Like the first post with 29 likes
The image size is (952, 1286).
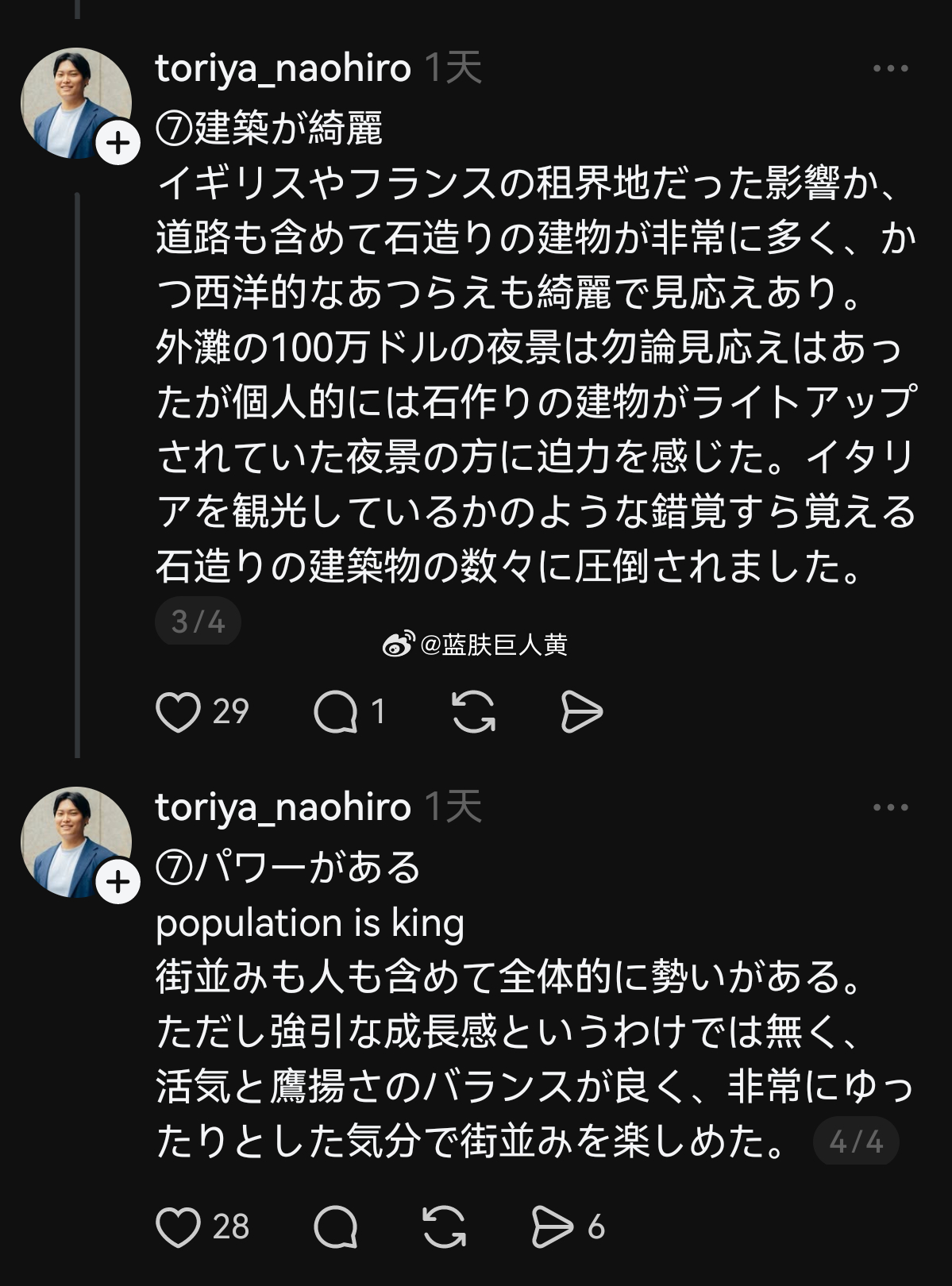[178, 711]
